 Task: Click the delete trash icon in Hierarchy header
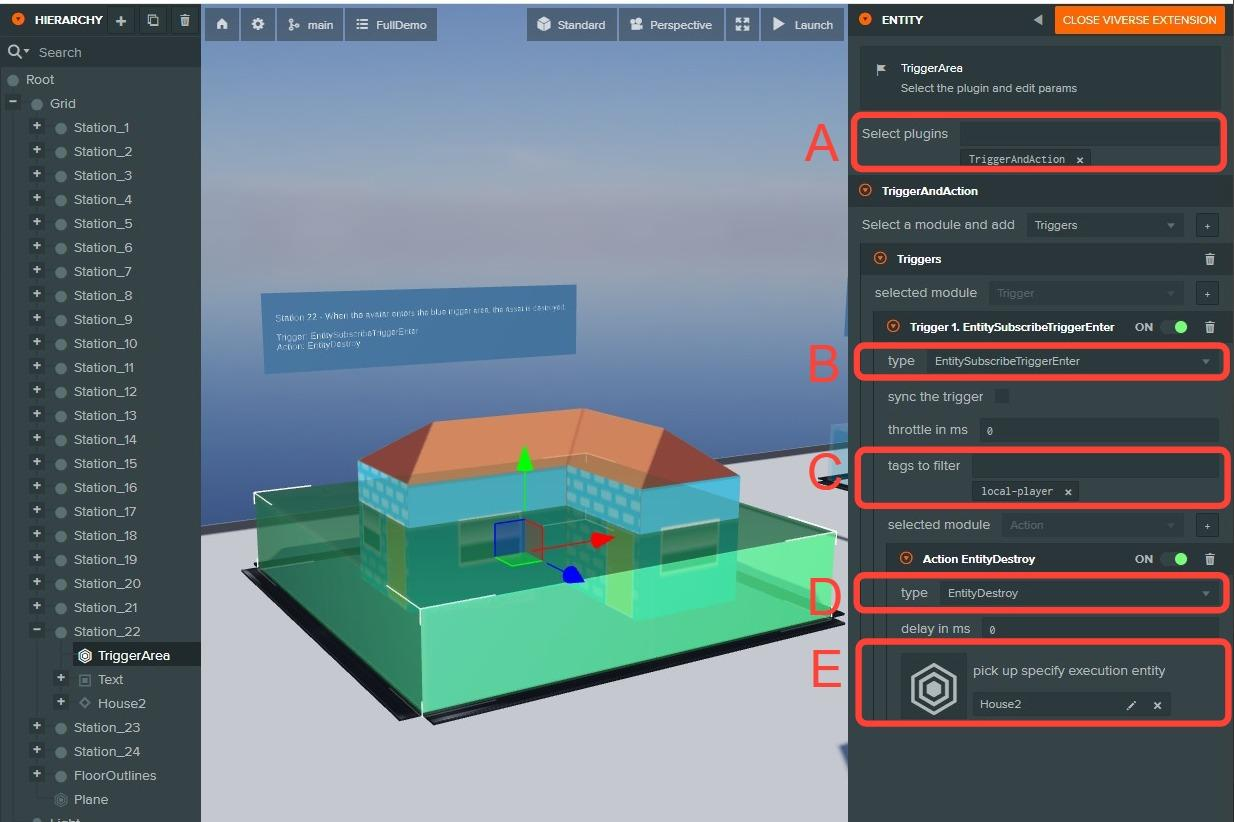pos(184,20)
